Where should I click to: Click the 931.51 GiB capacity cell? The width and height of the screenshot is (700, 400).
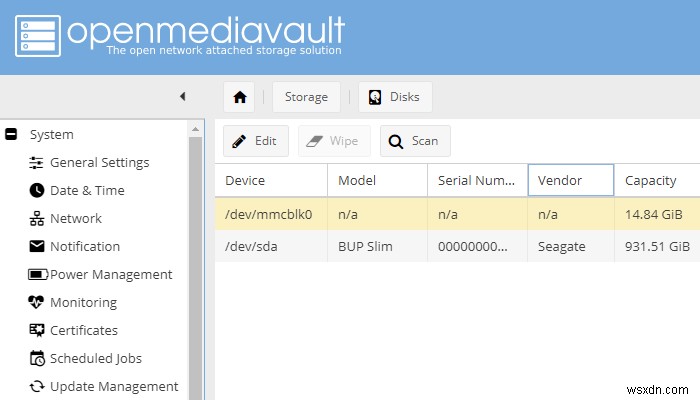657,246
